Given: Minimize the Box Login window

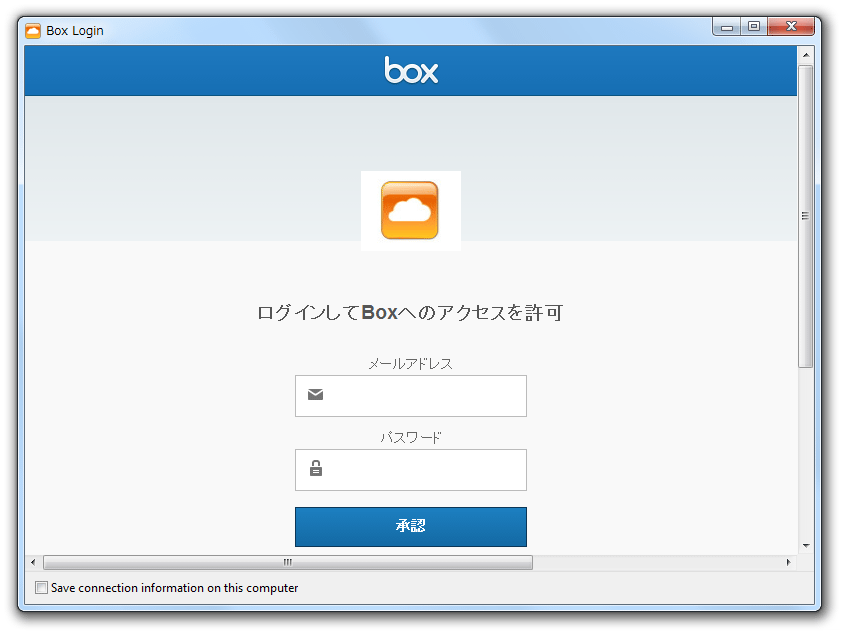Looking at the screenshot, I should coord(727,27).
